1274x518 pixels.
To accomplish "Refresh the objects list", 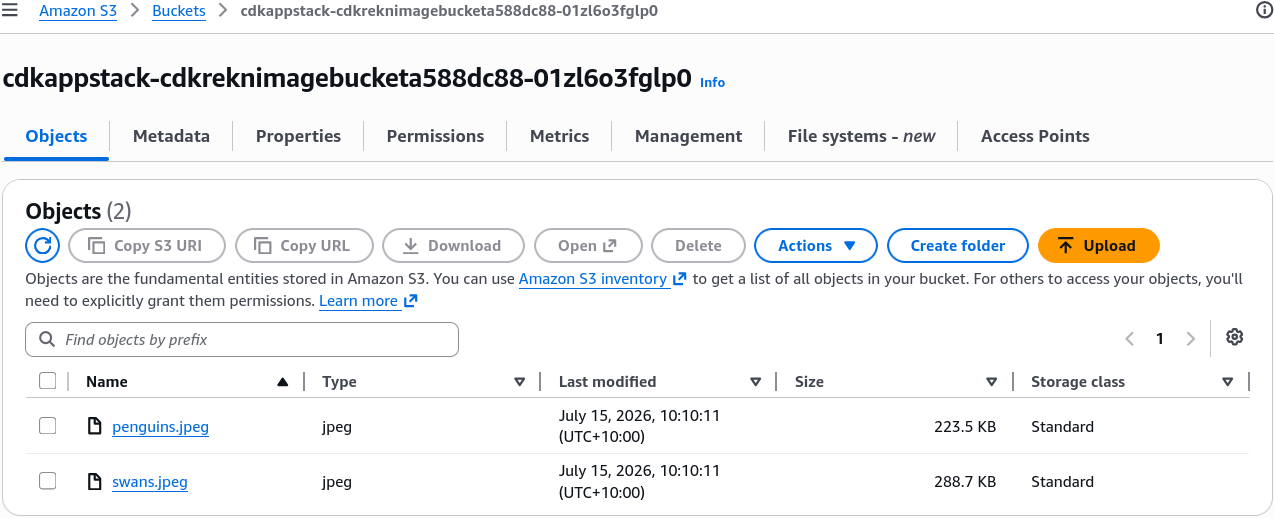I will [x=42, y=245].
